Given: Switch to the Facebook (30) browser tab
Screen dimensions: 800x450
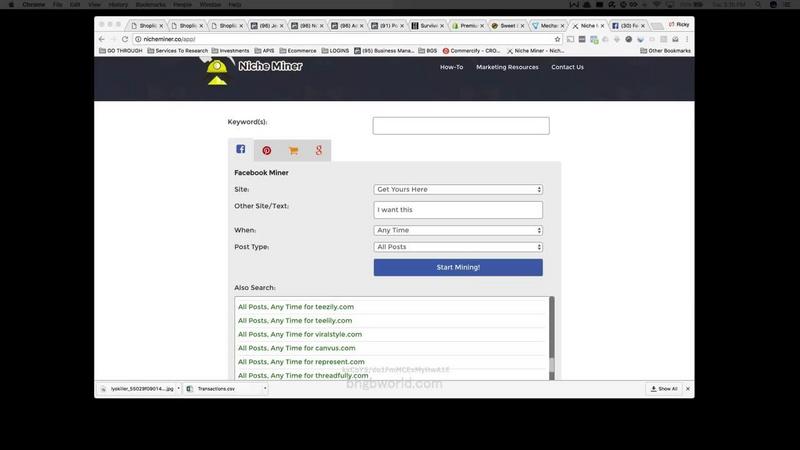Looking at the screenshot, I should 627,26.
